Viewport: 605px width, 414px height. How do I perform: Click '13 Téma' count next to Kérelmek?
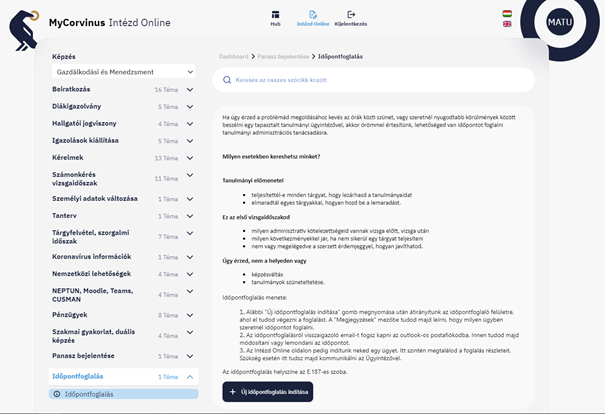click(x=166, y=158)
